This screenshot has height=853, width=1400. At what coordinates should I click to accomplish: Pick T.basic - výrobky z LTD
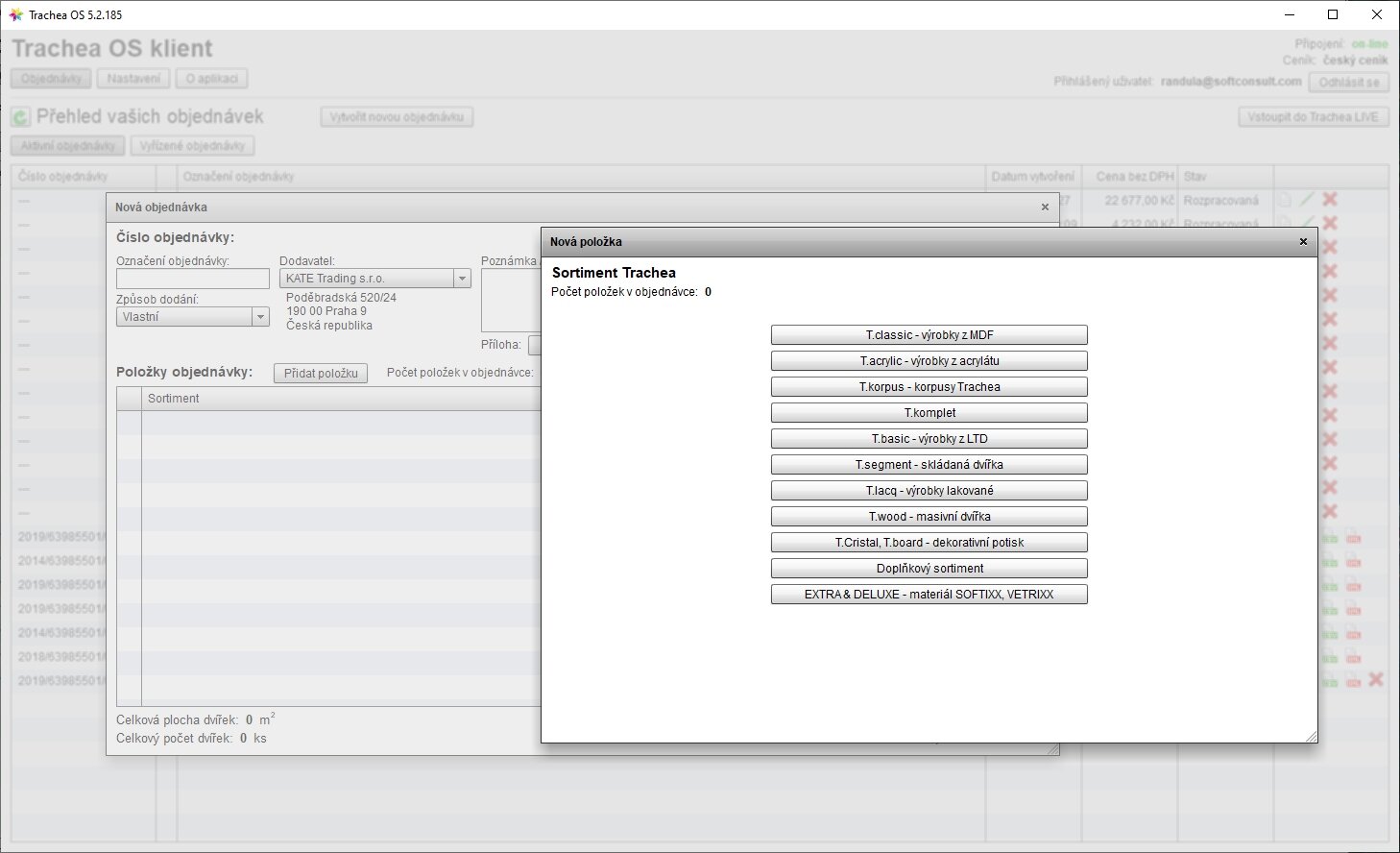(x=929, y=439)
